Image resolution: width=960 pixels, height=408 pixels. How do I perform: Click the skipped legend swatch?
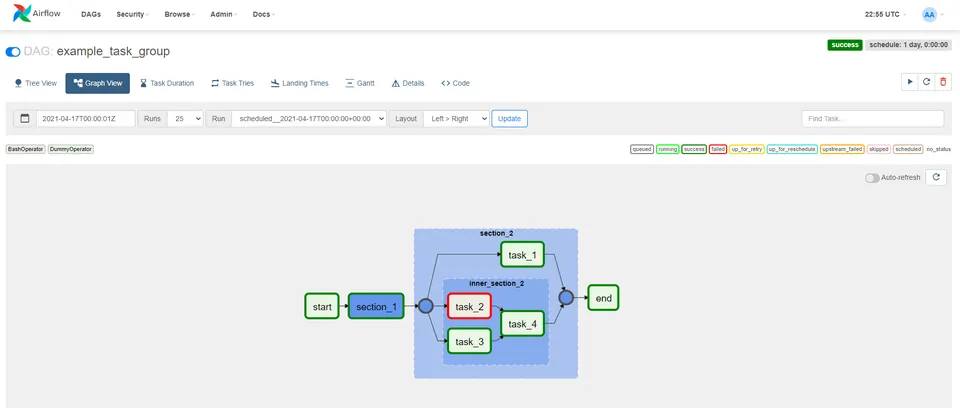click(x=879, y=149)
